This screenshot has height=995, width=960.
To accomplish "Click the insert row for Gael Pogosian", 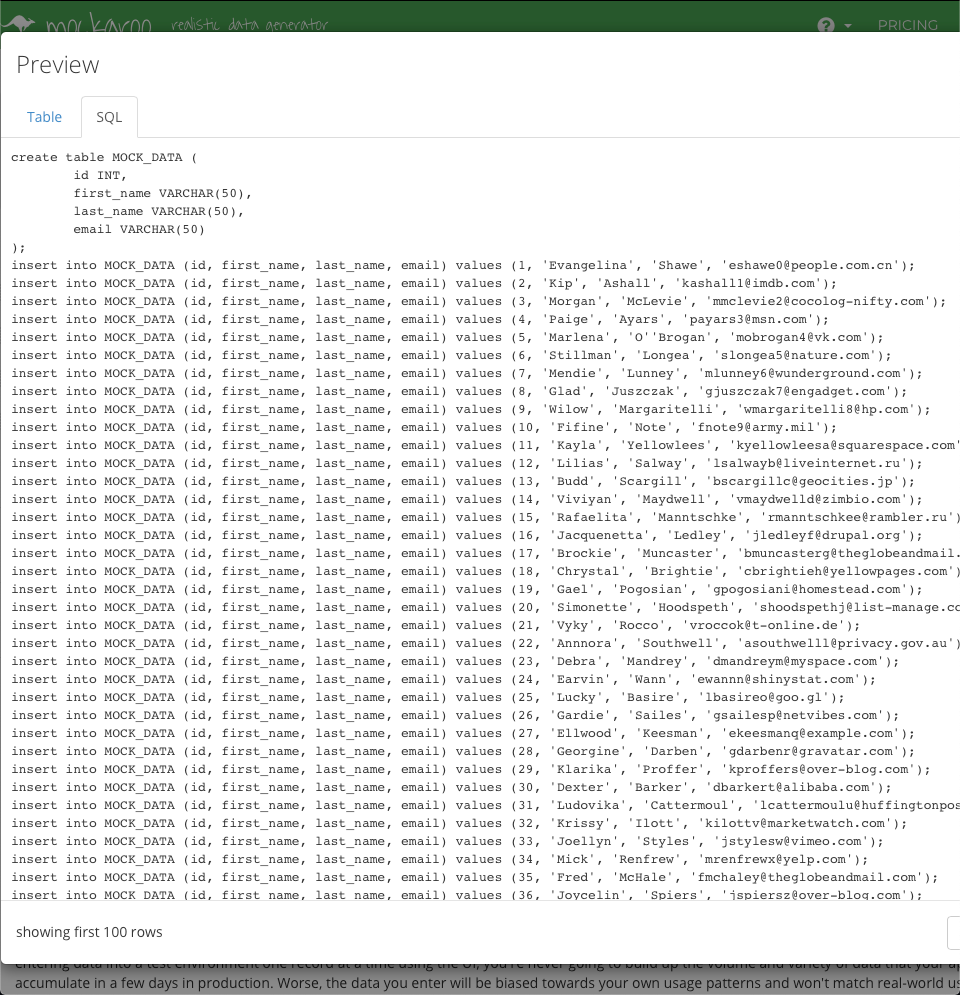I will coord(467,590).
